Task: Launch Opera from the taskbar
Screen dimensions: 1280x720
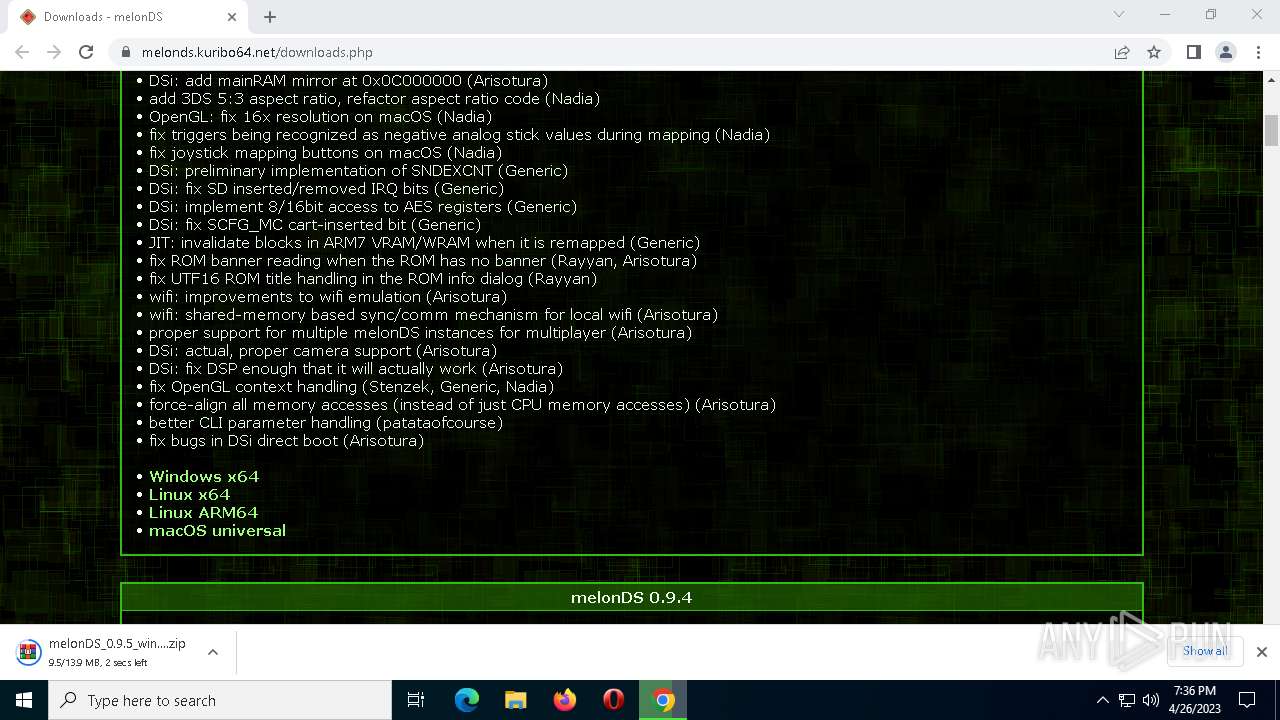Action: pos(614,700)
